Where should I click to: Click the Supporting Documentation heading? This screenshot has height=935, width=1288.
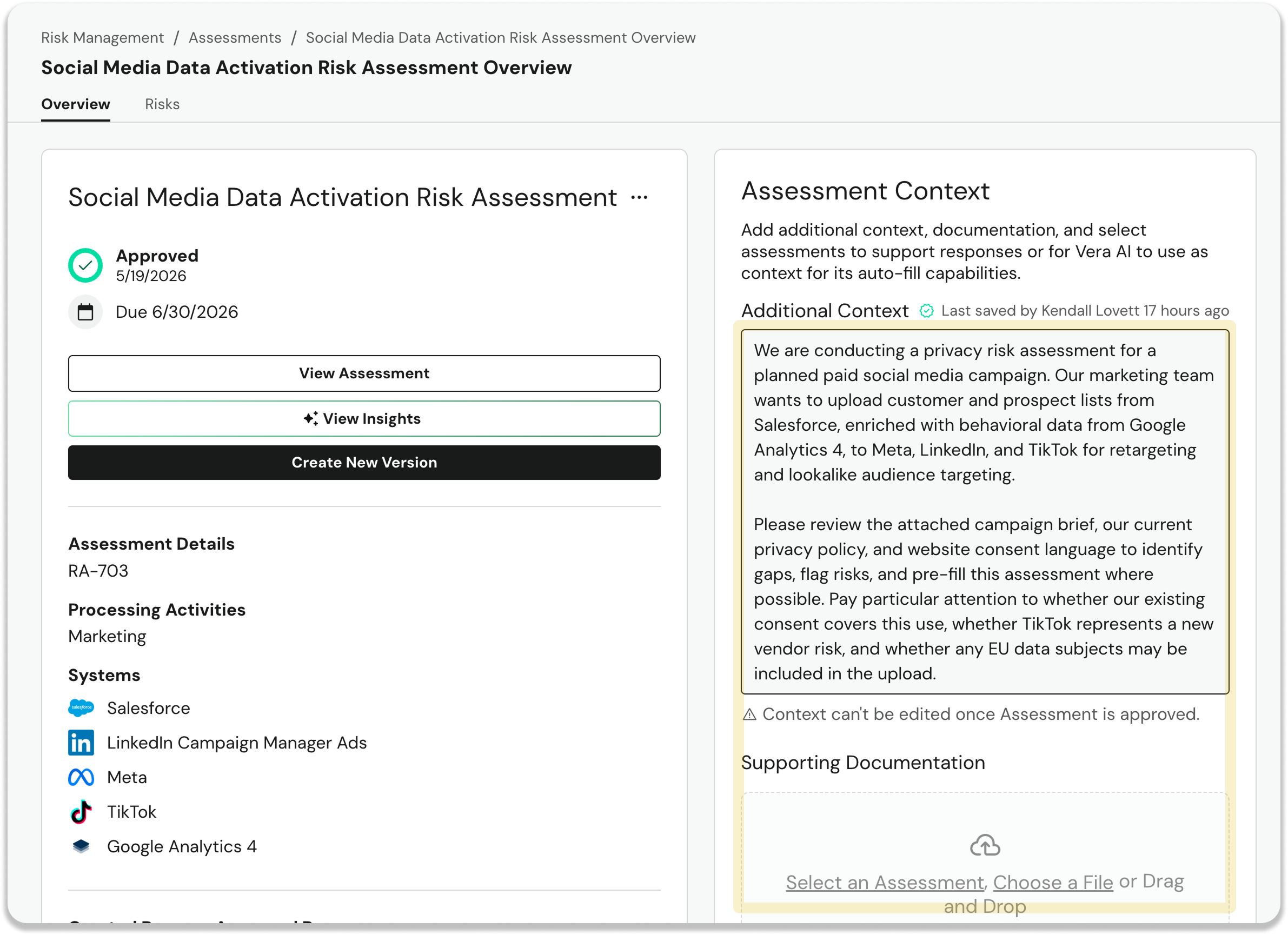click(862, 763)
